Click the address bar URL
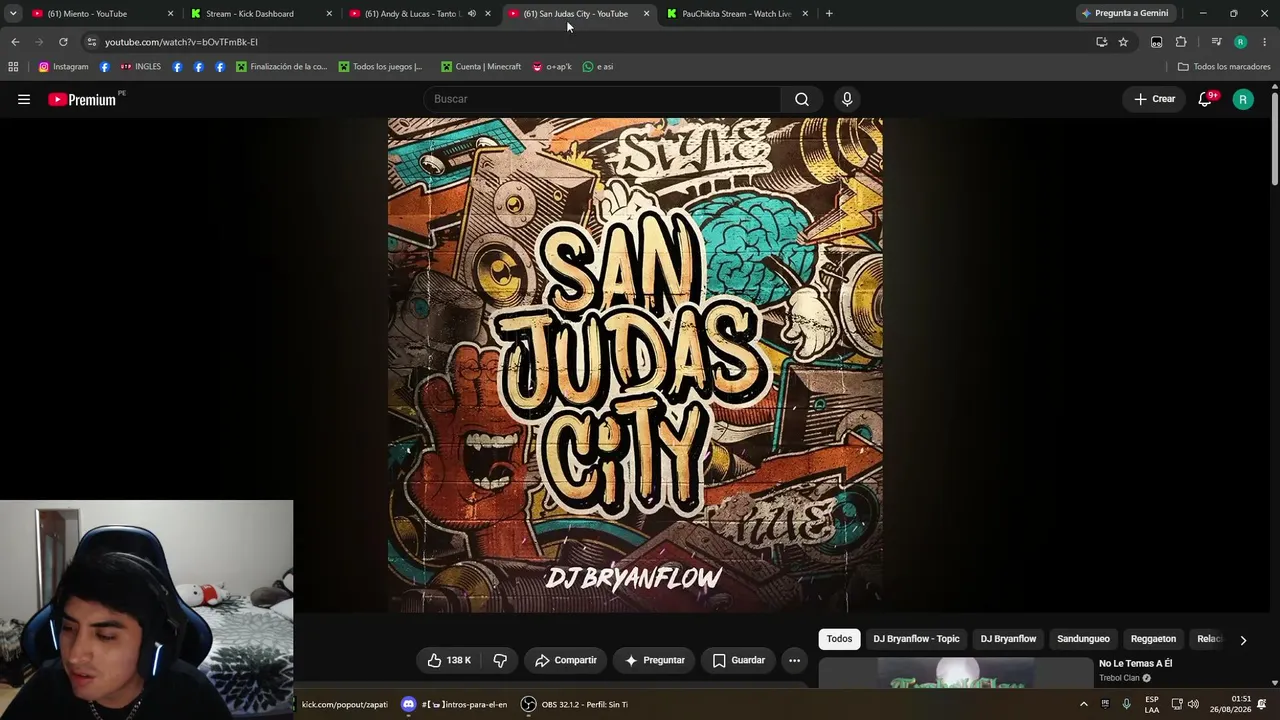Viewport: 1280px width, 720px height. [x=181, y=42]
